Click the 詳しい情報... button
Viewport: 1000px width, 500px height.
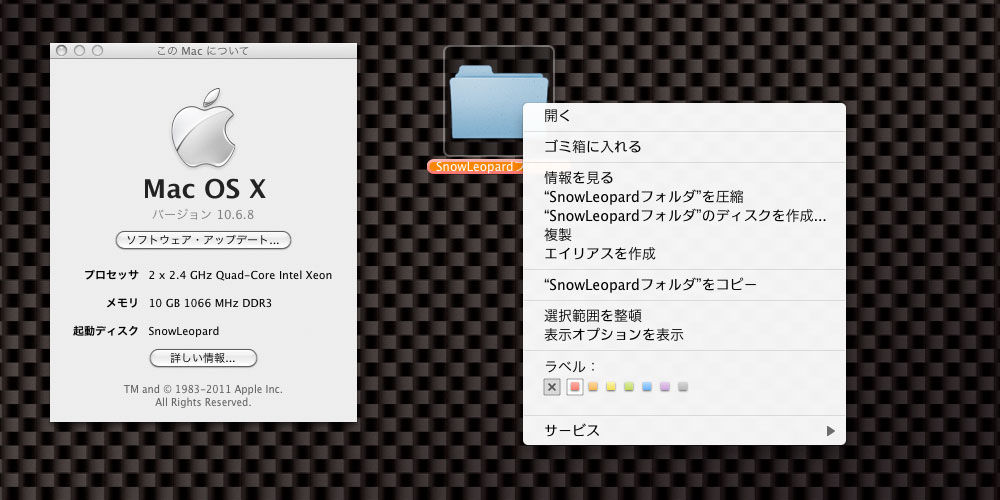coord(203,358)
